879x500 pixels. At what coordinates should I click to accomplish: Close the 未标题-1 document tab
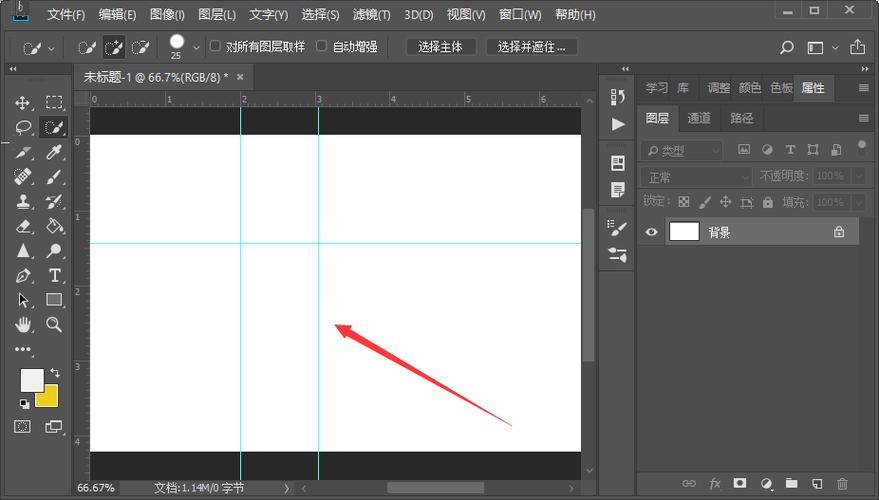[240, 77]
